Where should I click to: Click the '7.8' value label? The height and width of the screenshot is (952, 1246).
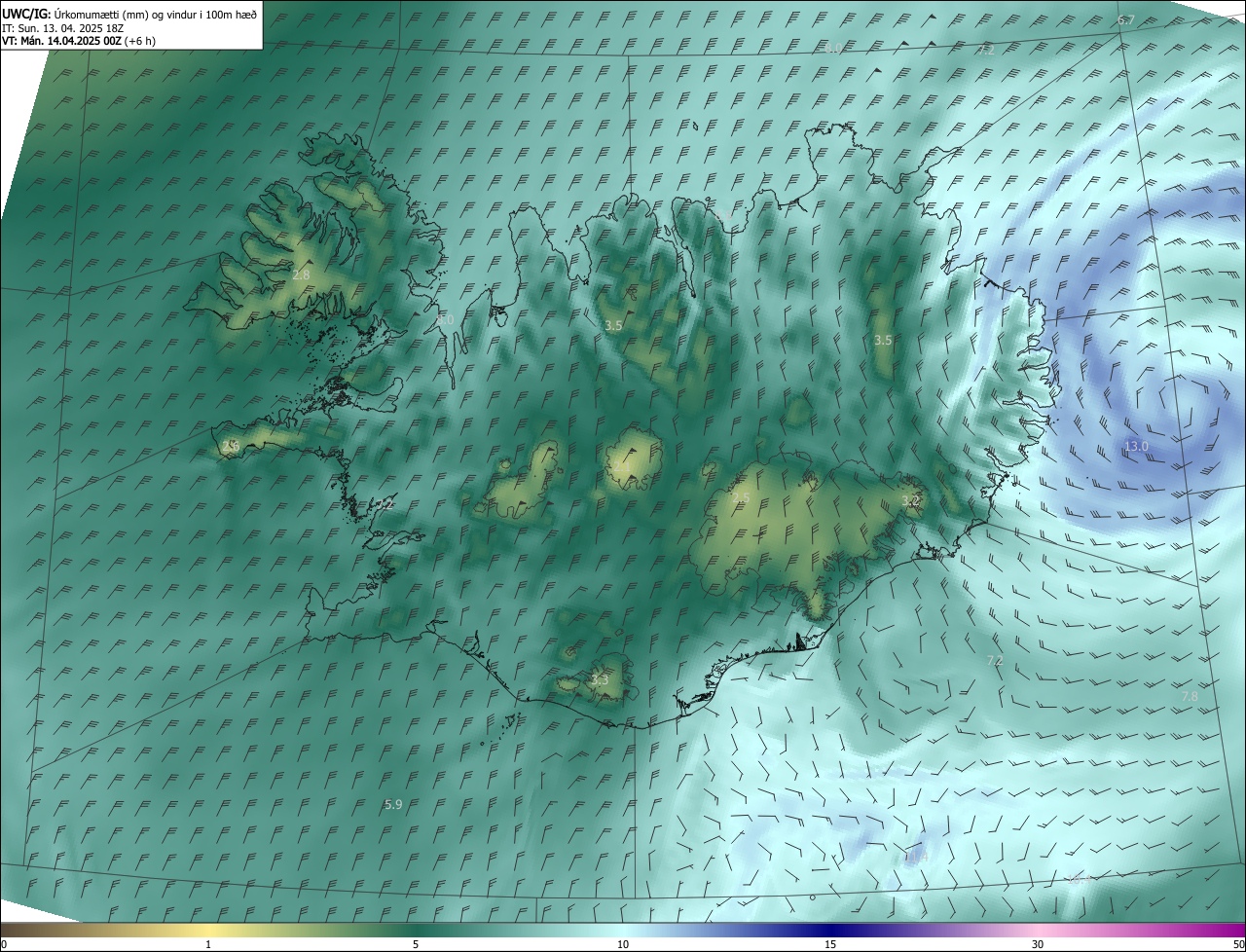1190,696
